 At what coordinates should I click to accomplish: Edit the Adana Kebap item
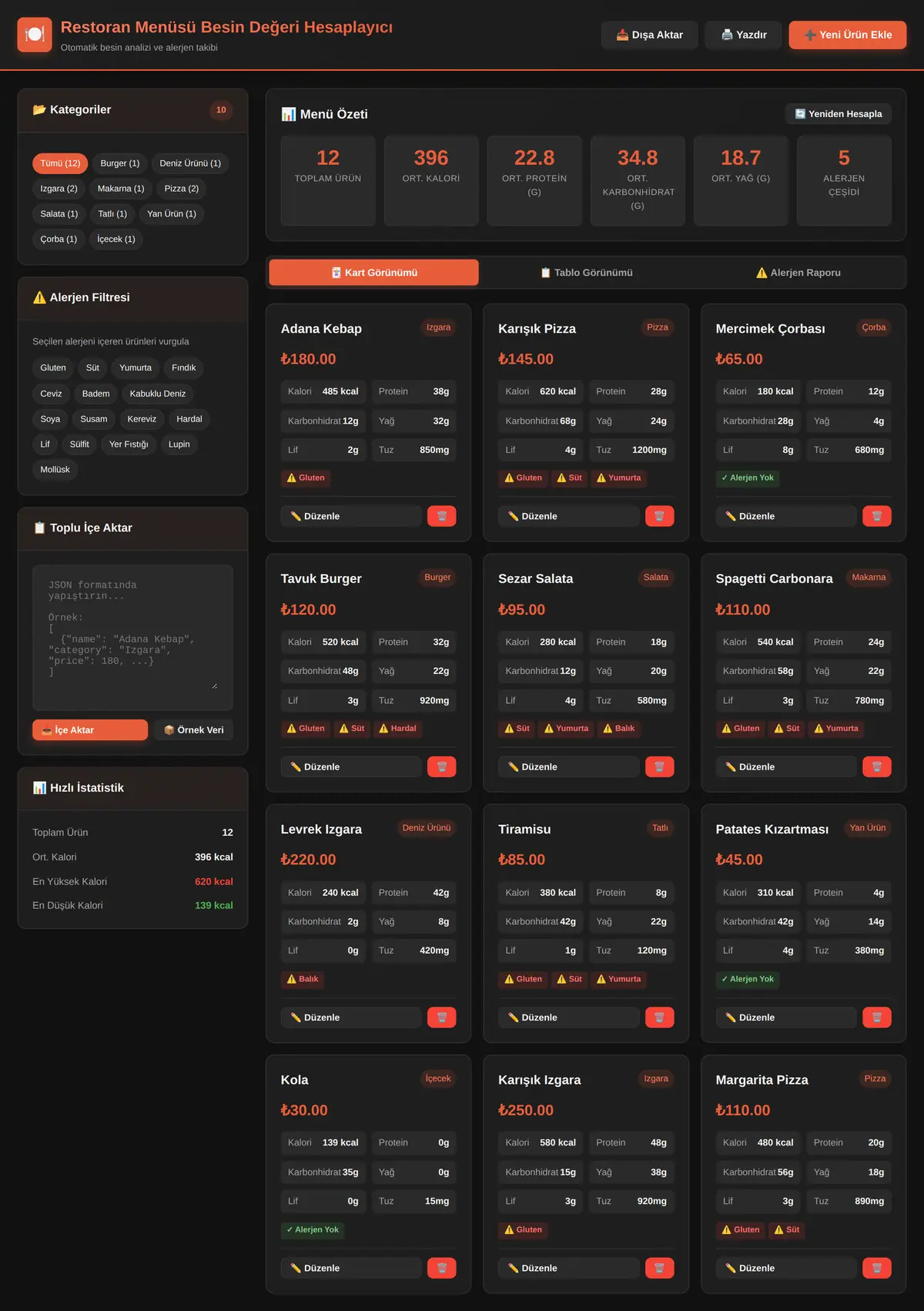[351, 516]
